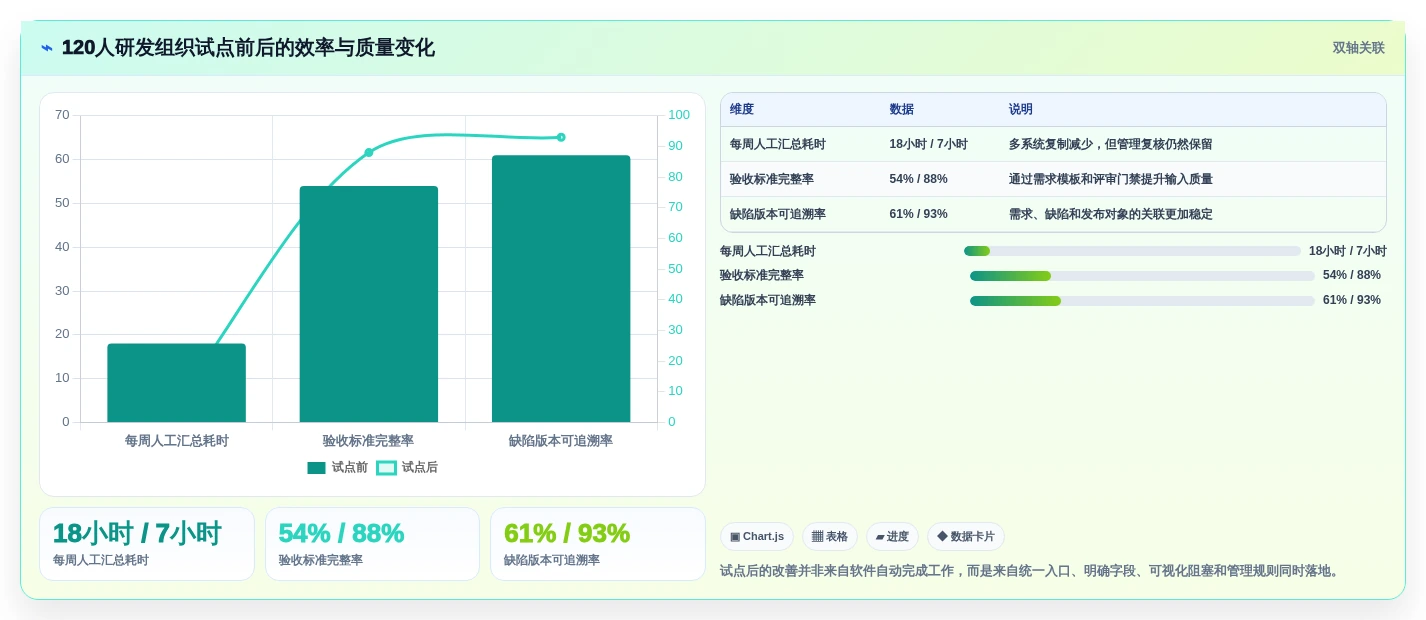Click the 验收标准完整率 progress row label

[x=762, y=276]
